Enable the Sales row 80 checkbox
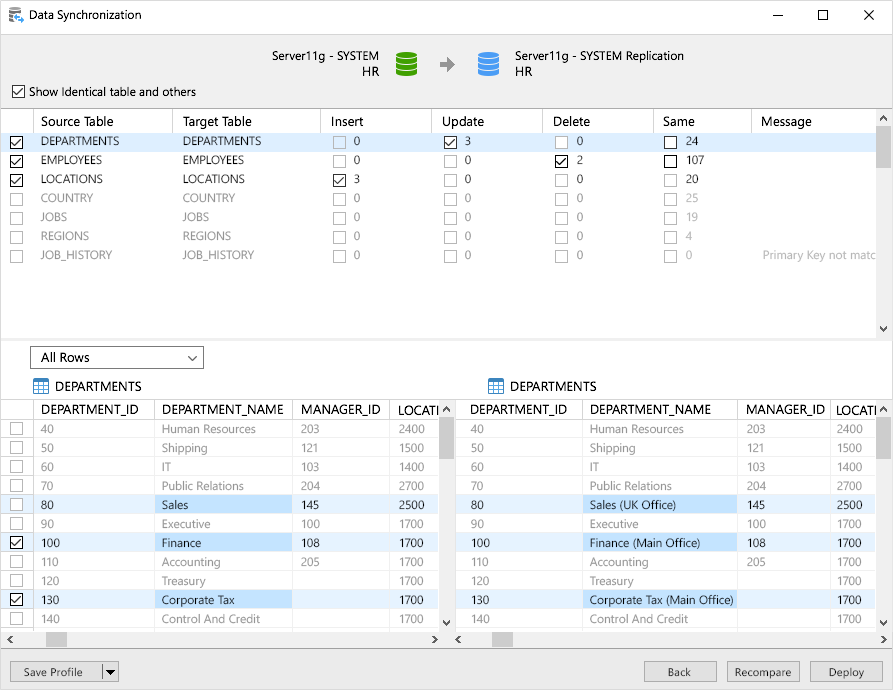 (17, 505)
